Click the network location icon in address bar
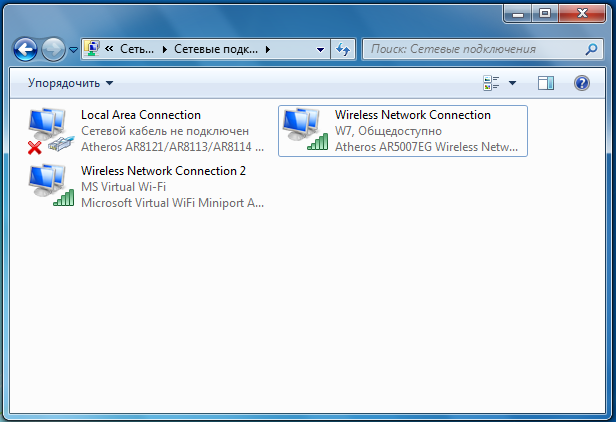Viewport: 616px width, 422px height. click(92, 48)
